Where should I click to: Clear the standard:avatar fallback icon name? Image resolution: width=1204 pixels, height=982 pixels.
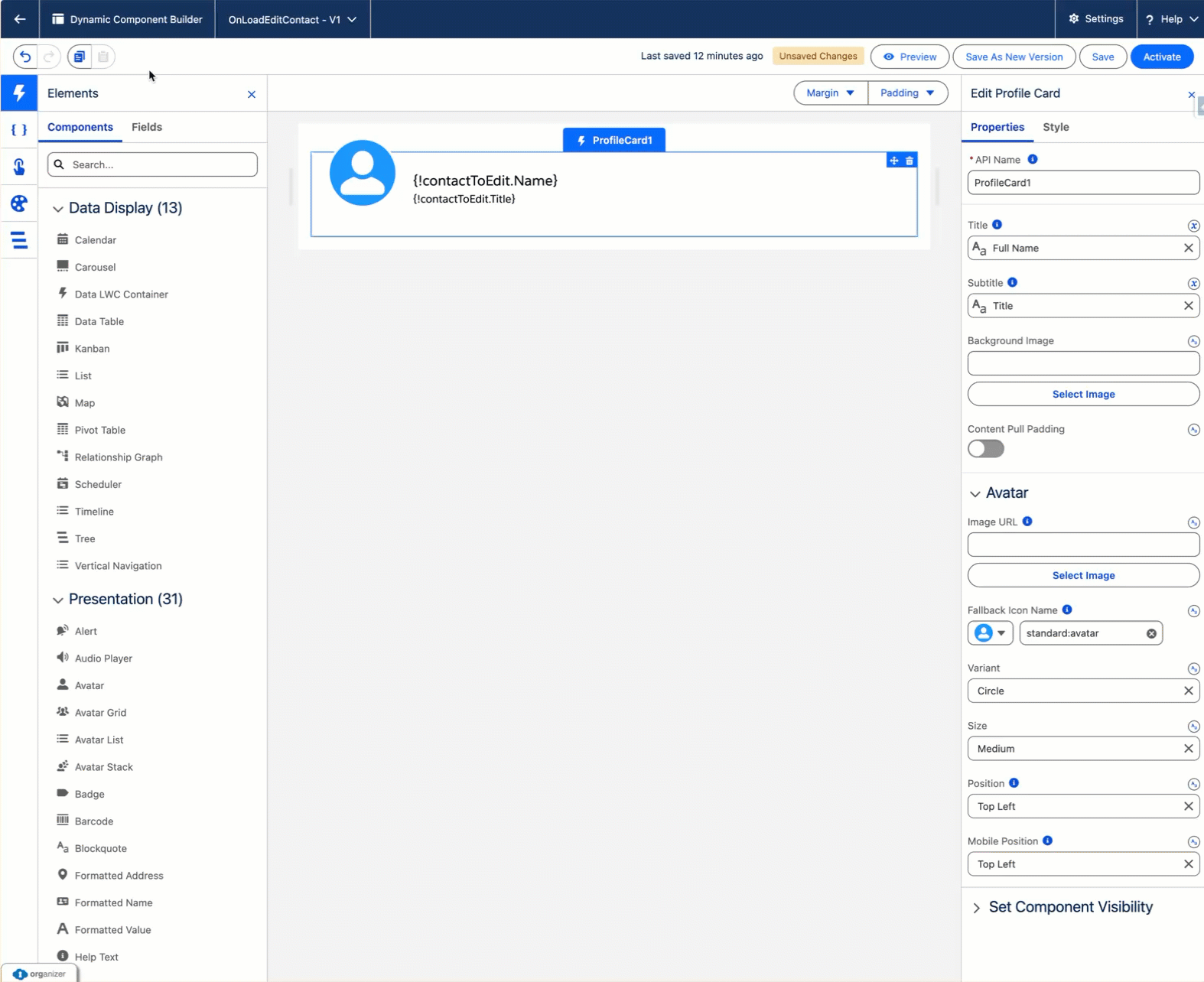click(1151, 633)
